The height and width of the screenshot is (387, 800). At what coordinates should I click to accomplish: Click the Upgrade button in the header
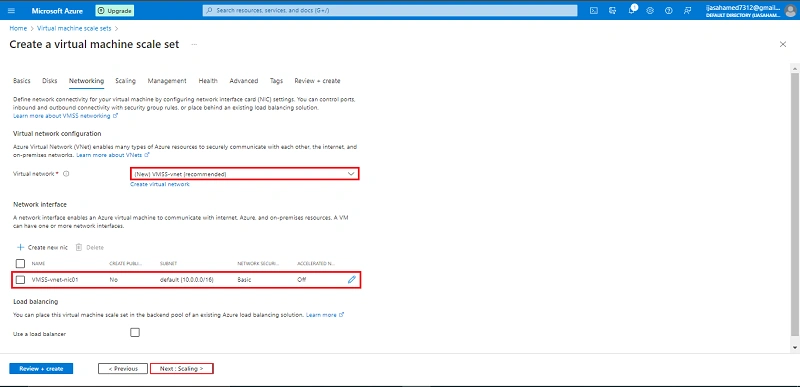coord(115,11)
